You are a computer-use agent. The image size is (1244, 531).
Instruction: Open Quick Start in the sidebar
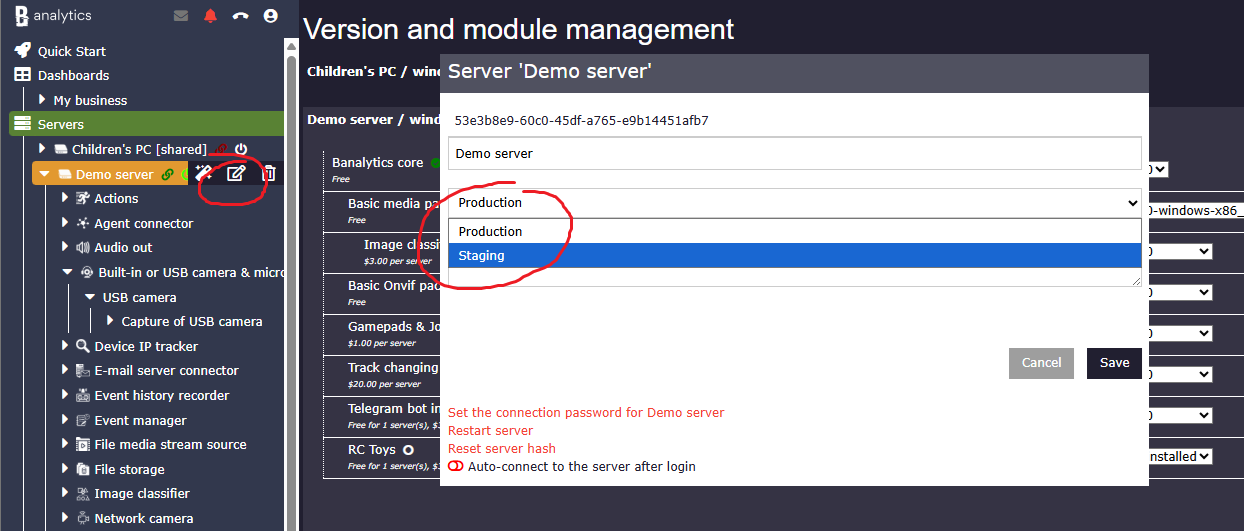click(x=71, y=51)
